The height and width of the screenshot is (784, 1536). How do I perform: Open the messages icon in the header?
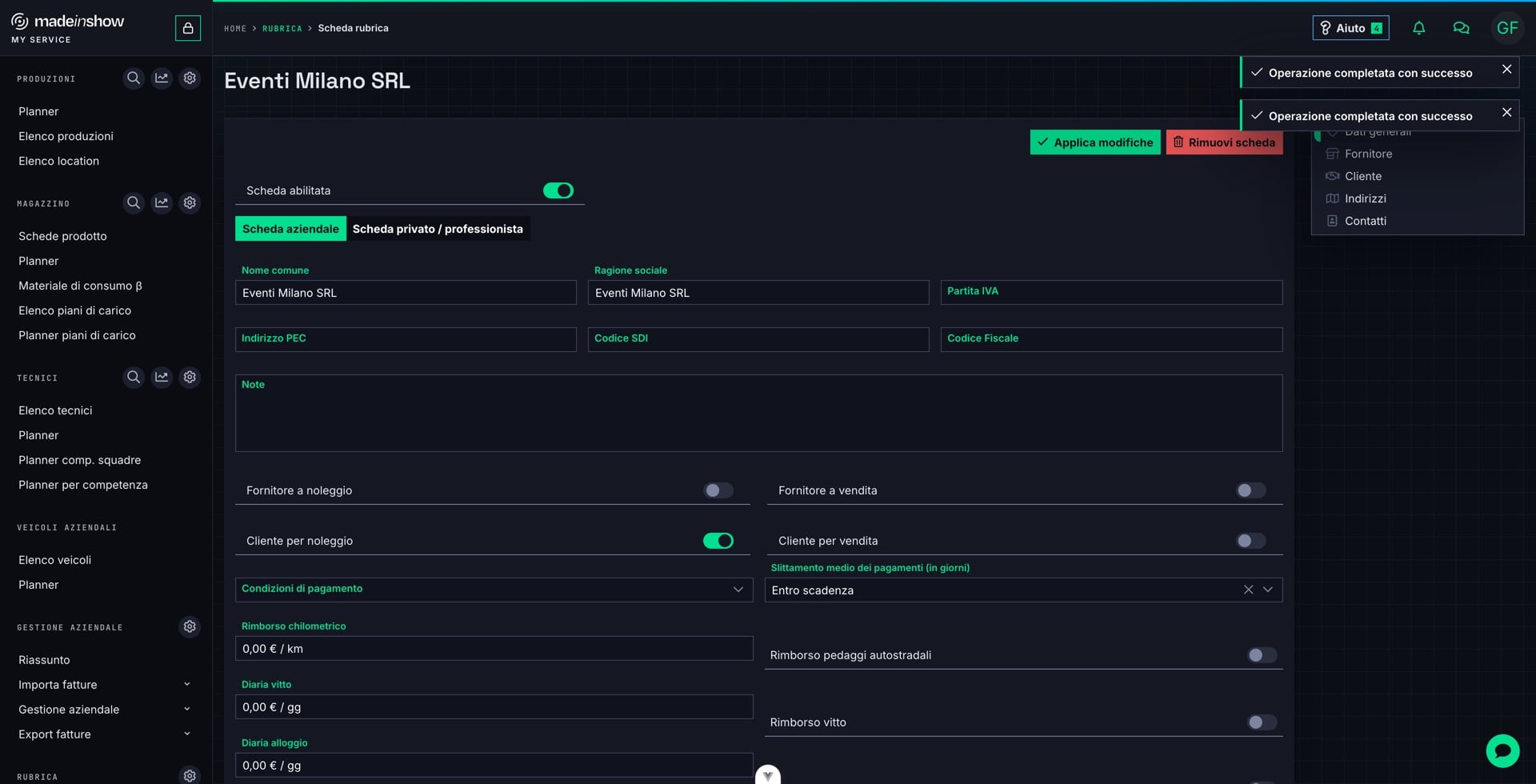pos(1461,28)
